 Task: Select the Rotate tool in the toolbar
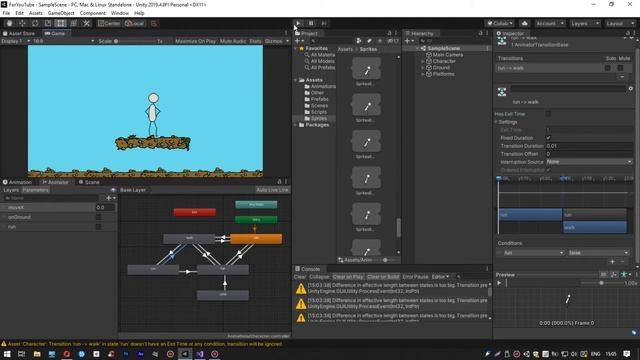tap(35, 23)
